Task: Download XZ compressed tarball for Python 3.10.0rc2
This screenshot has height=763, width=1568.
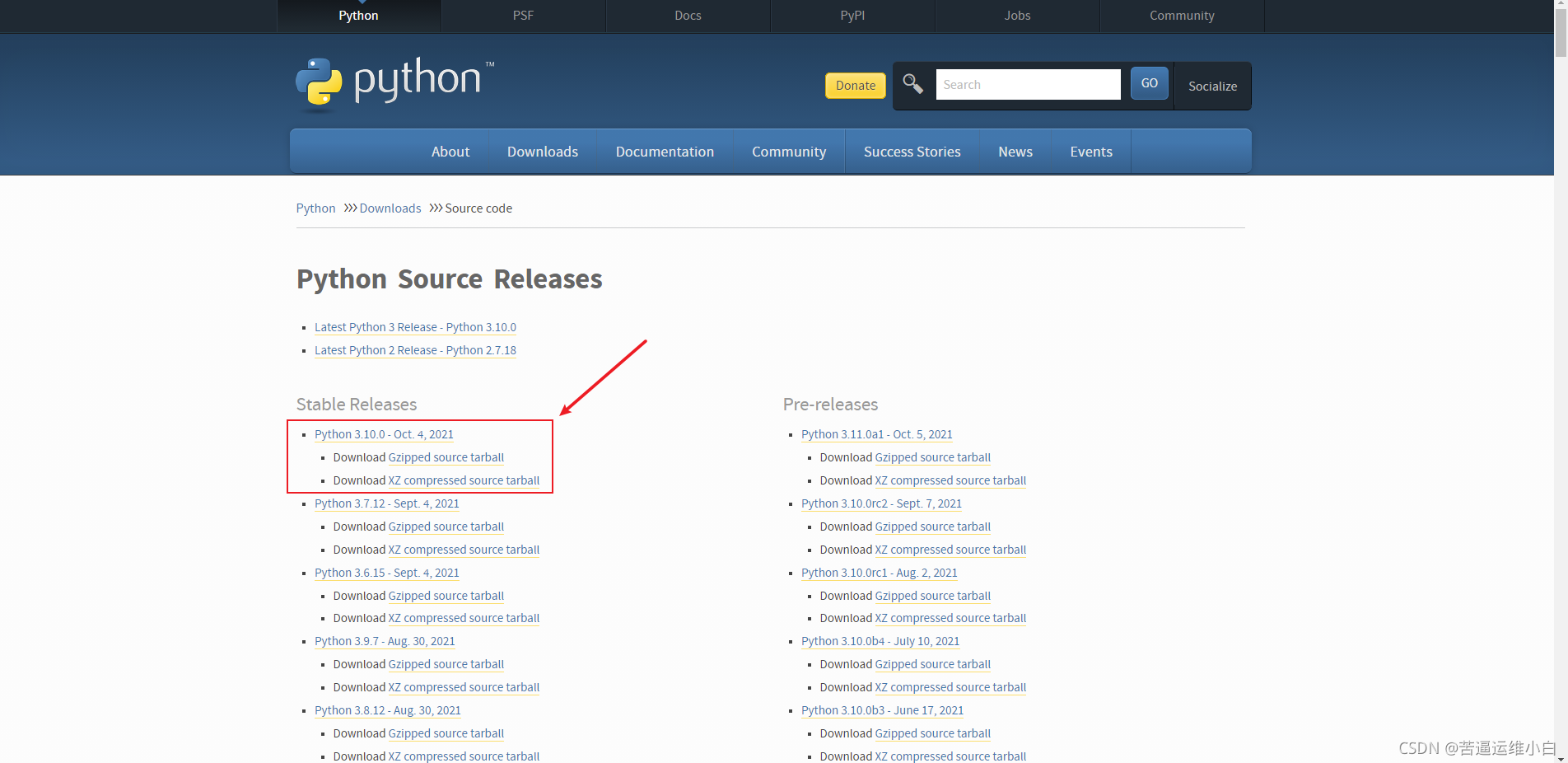Action: pyautogui.click(x=950, y=550)
